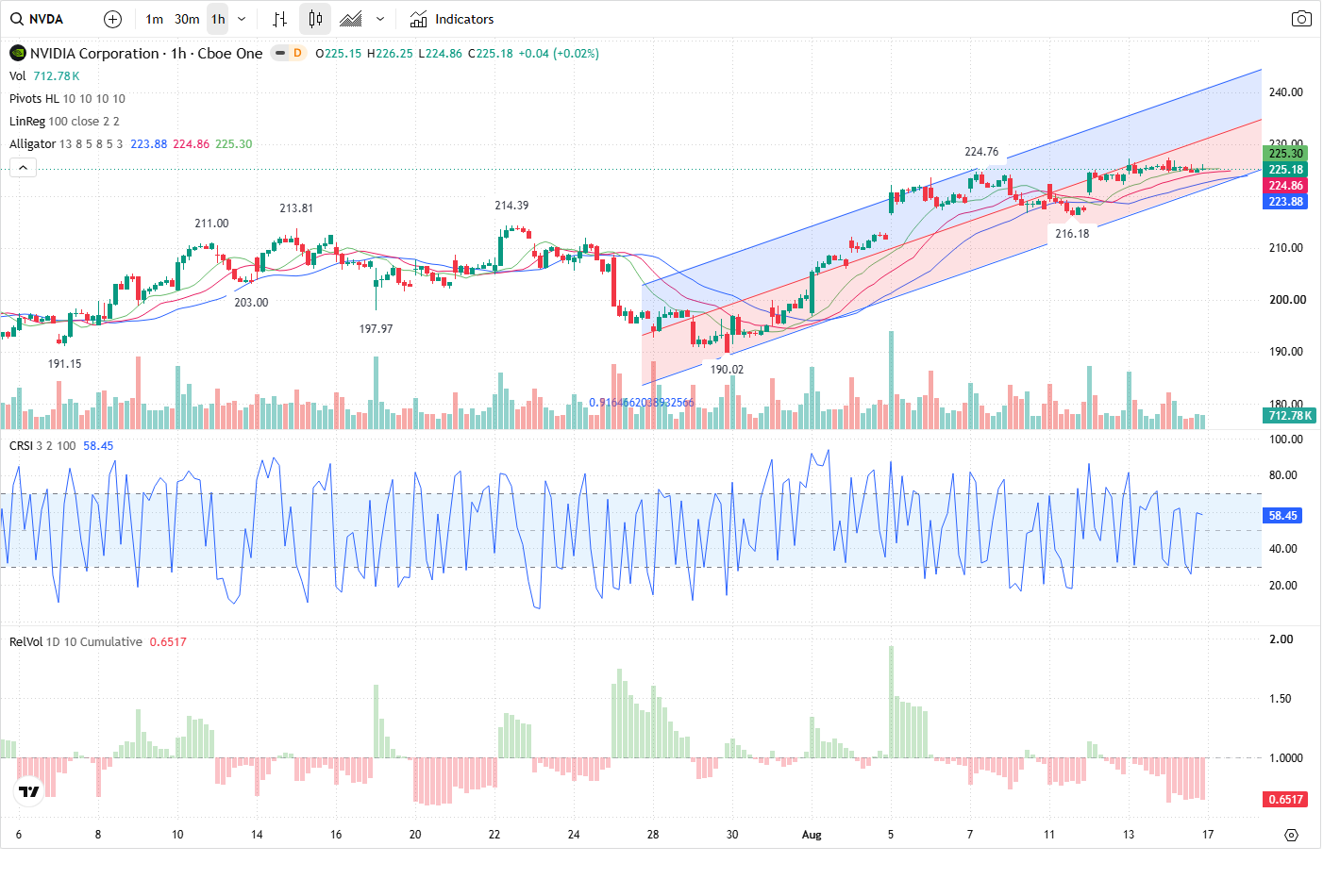Screen dimensions: 1340x896
Task: Expand the chart style dropdown
Action: point(380,19)
